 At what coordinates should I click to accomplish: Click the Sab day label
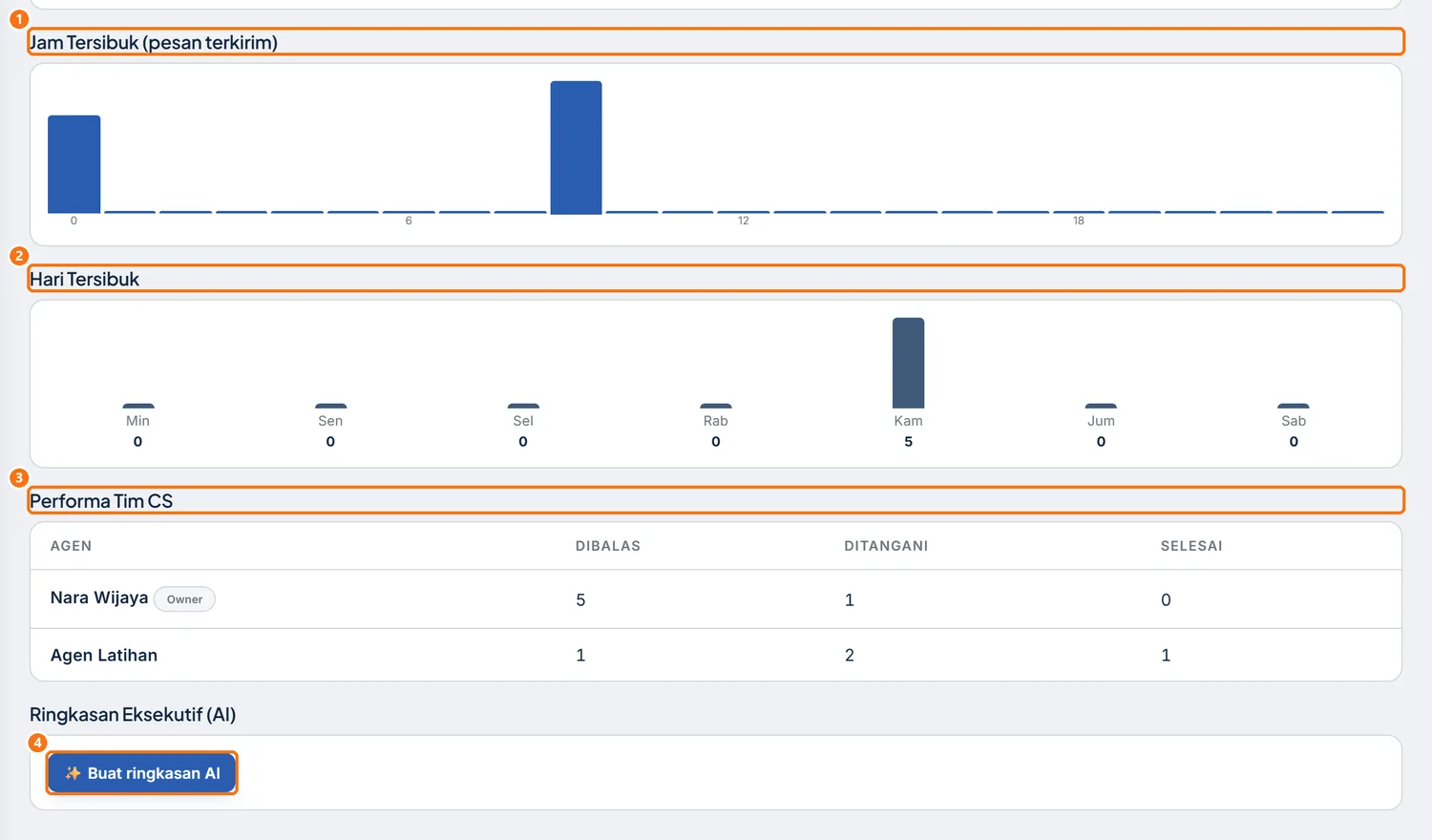[x=1294, y=421]
